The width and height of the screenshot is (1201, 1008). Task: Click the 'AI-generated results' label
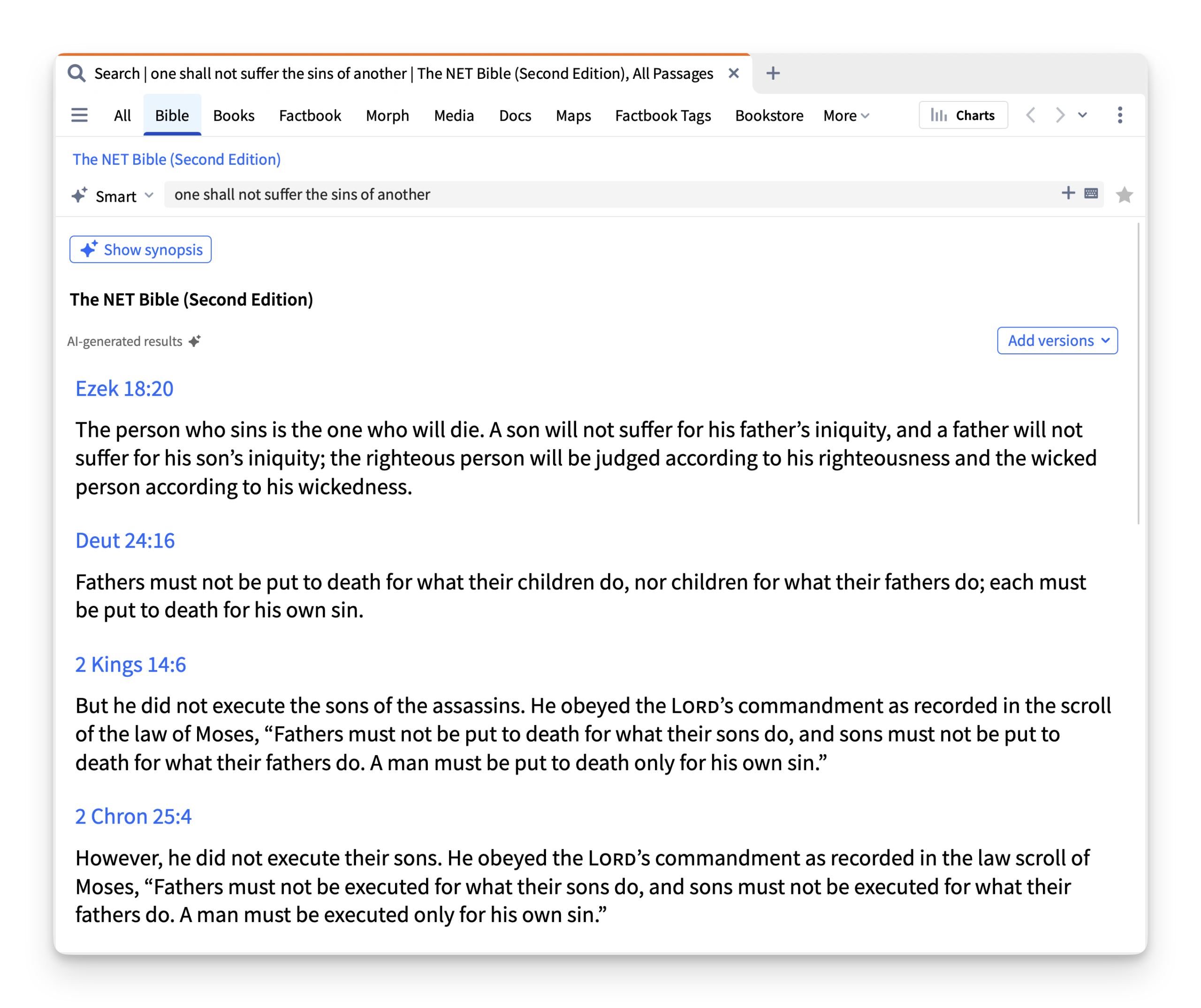(125, 342)
